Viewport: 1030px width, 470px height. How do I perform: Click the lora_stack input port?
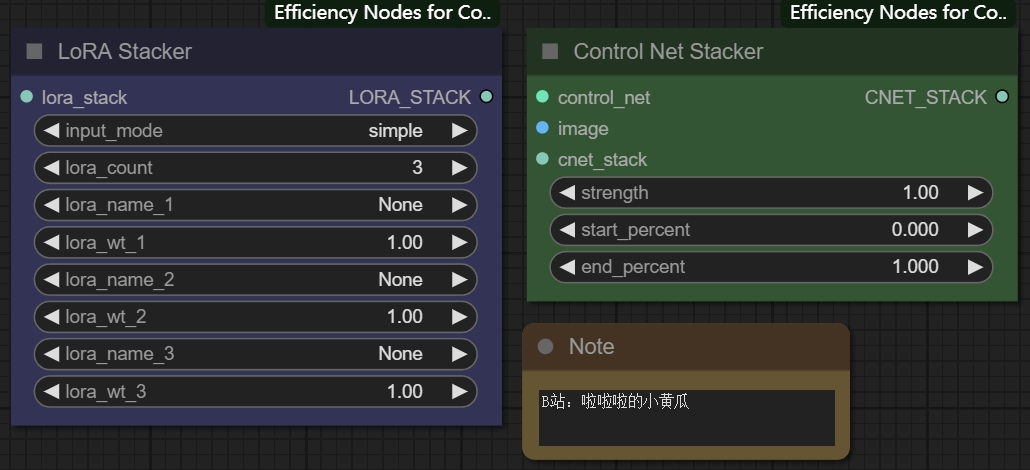[27, 97]
